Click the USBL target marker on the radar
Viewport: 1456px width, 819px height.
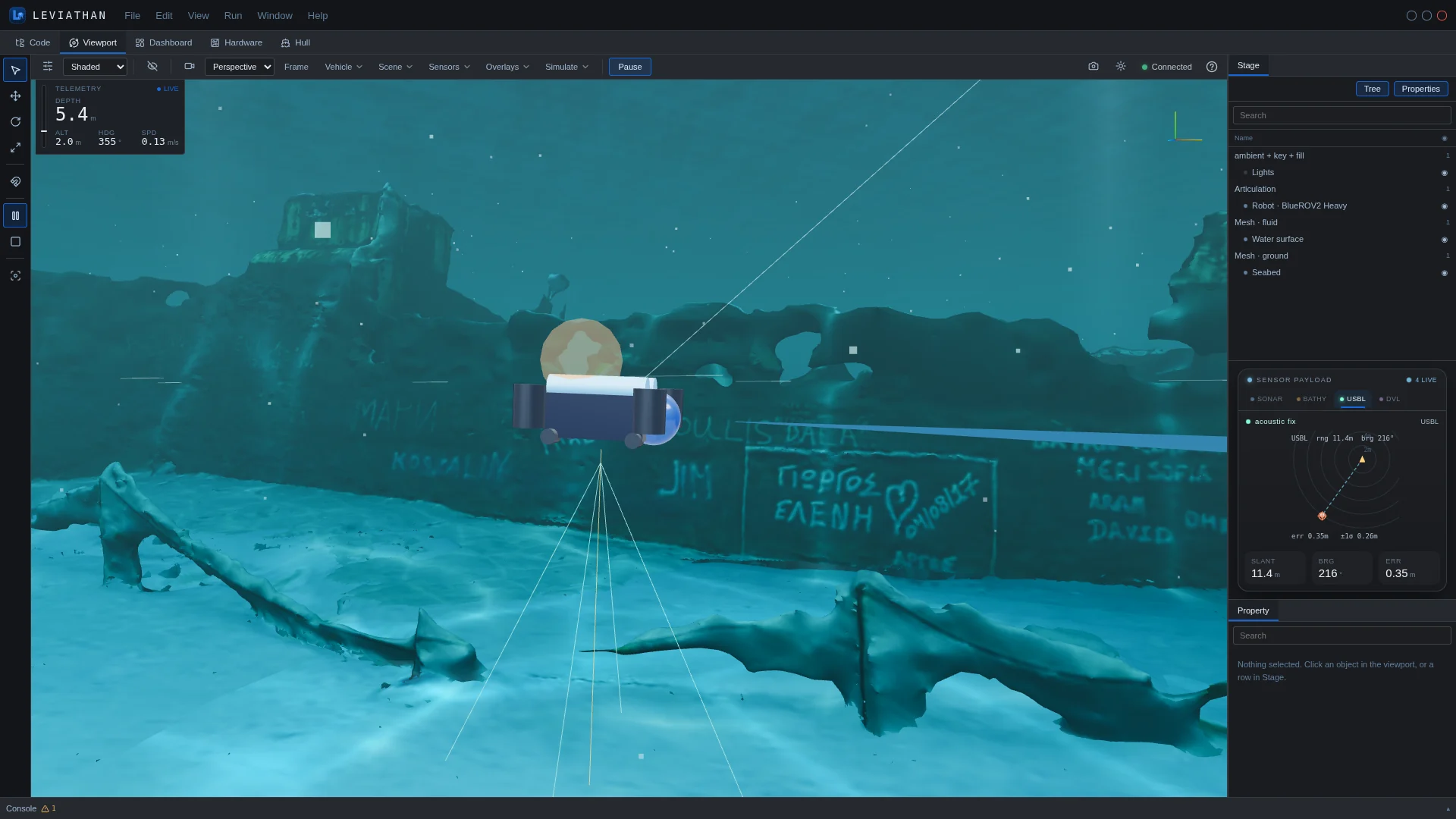(x=1322, y=516)
